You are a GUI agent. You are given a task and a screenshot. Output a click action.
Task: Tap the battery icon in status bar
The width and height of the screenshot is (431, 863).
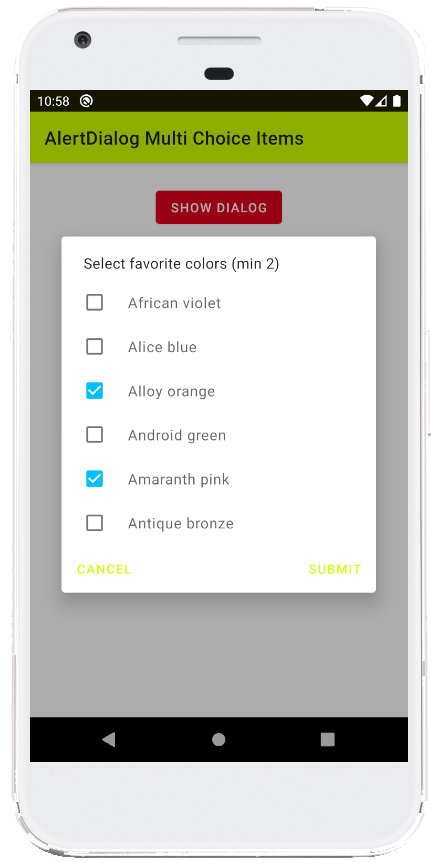pyautogui.click(x=396, y=101)
